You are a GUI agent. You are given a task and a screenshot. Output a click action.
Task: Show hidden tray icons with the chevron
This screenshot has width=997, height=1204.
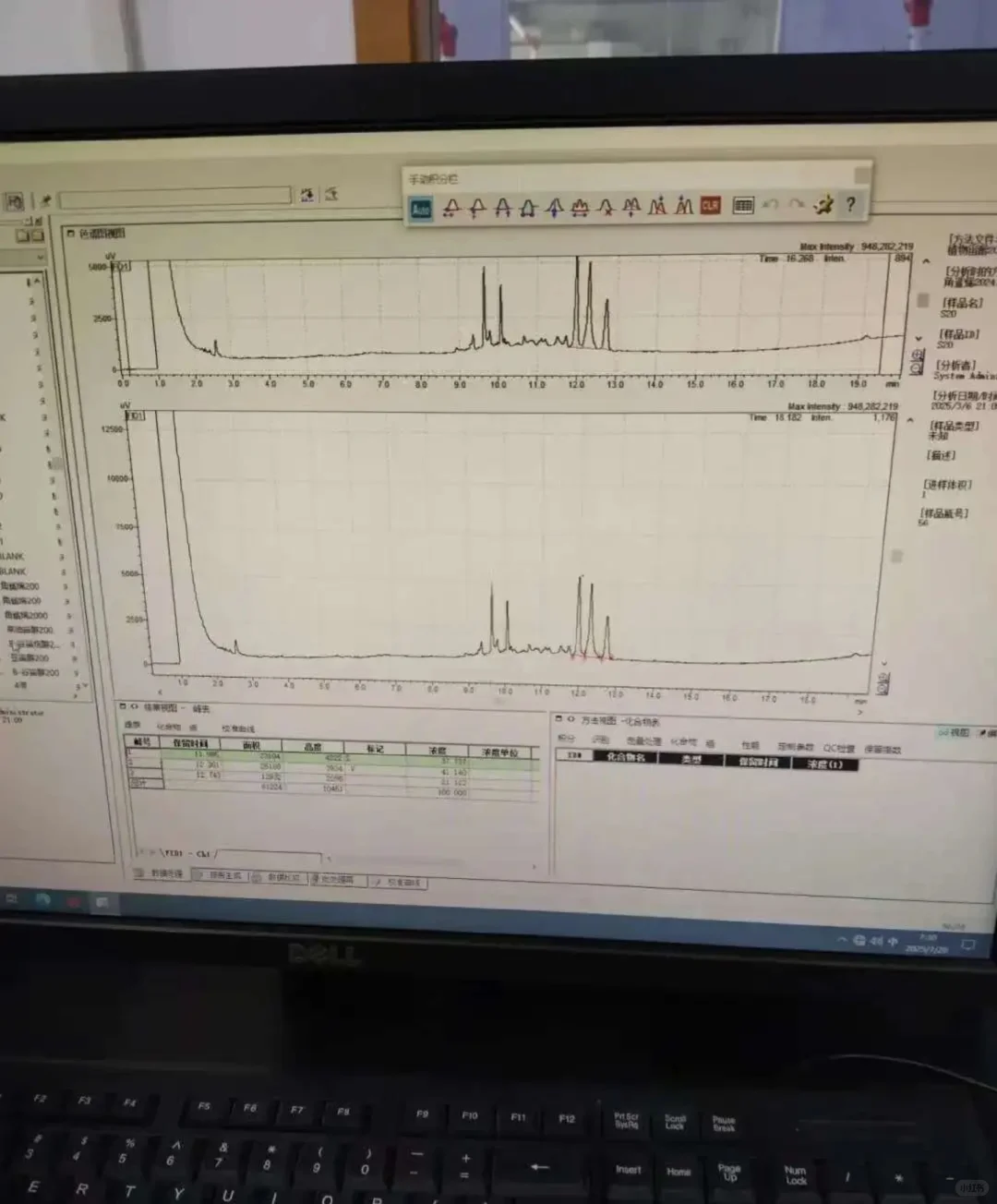[842, 939]
